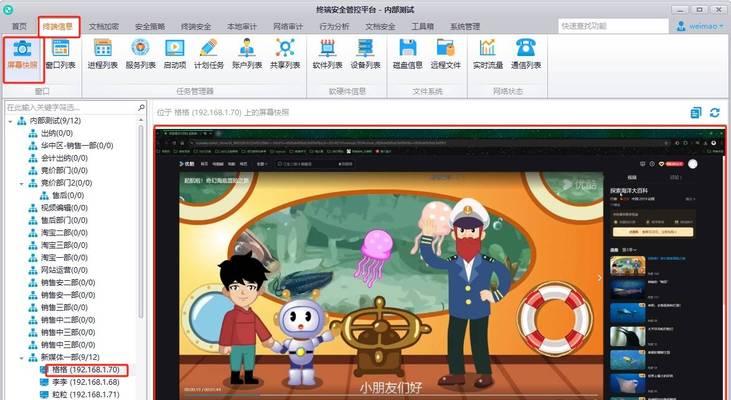The height and width of the screenshot is (400, 731).
Task: Click the application logo in the title bar
Action: click(8, 9)
